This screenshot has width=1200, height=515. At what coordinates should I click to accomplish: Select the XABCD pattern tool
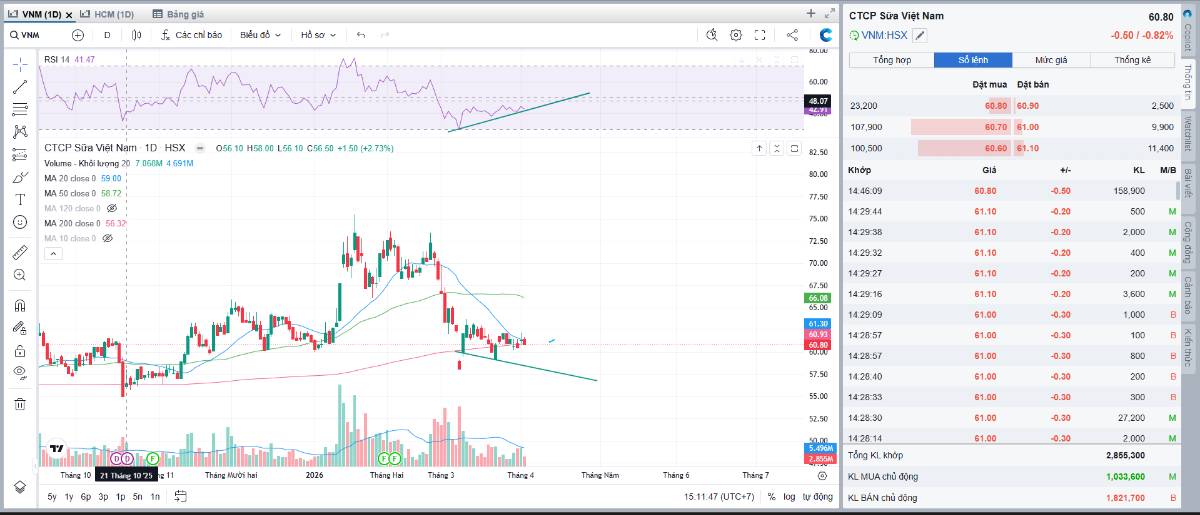click(20, 131)
